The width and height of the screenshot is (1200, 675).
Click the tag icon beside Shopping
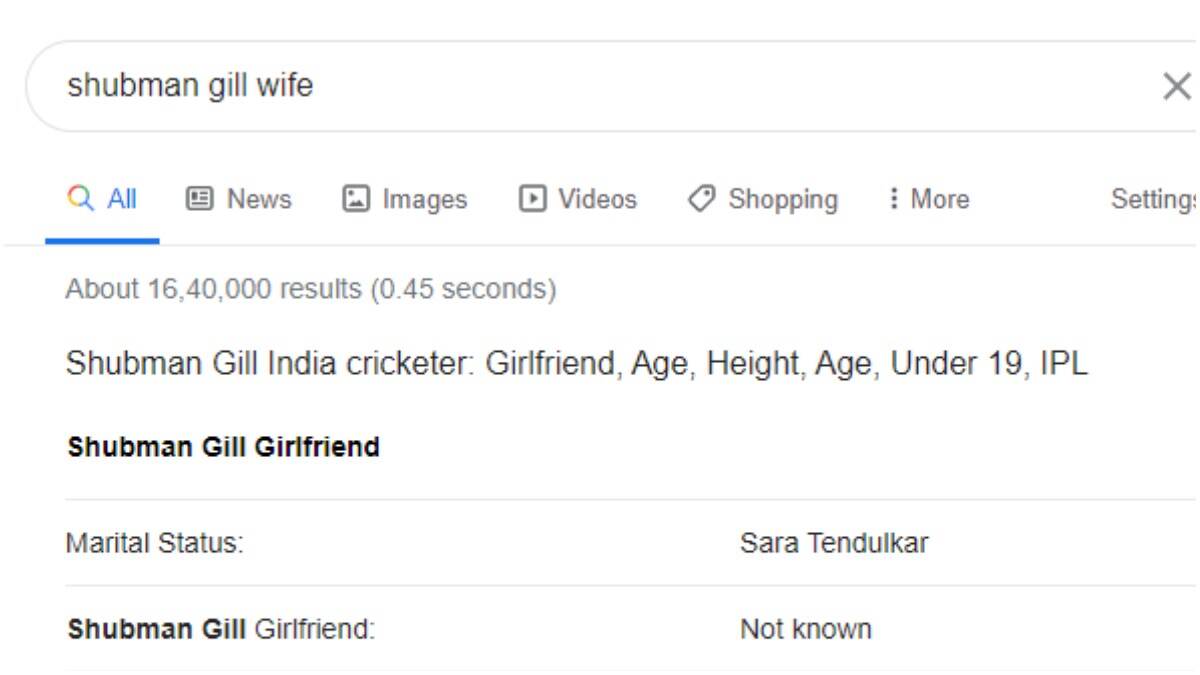point(701,199)
